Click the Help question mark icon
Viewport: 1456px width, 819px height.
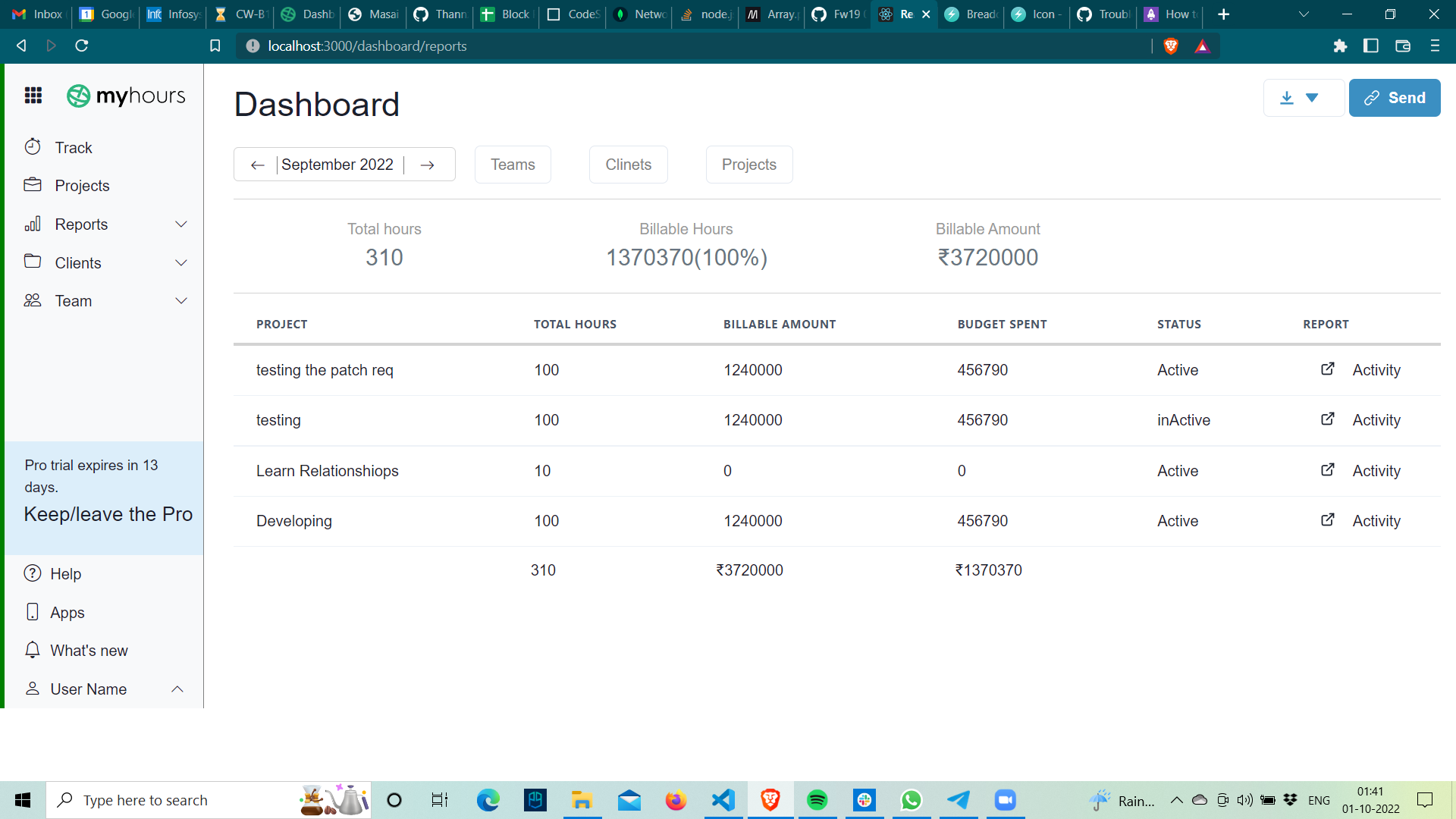pyautogui.click(x=33, y=574)
